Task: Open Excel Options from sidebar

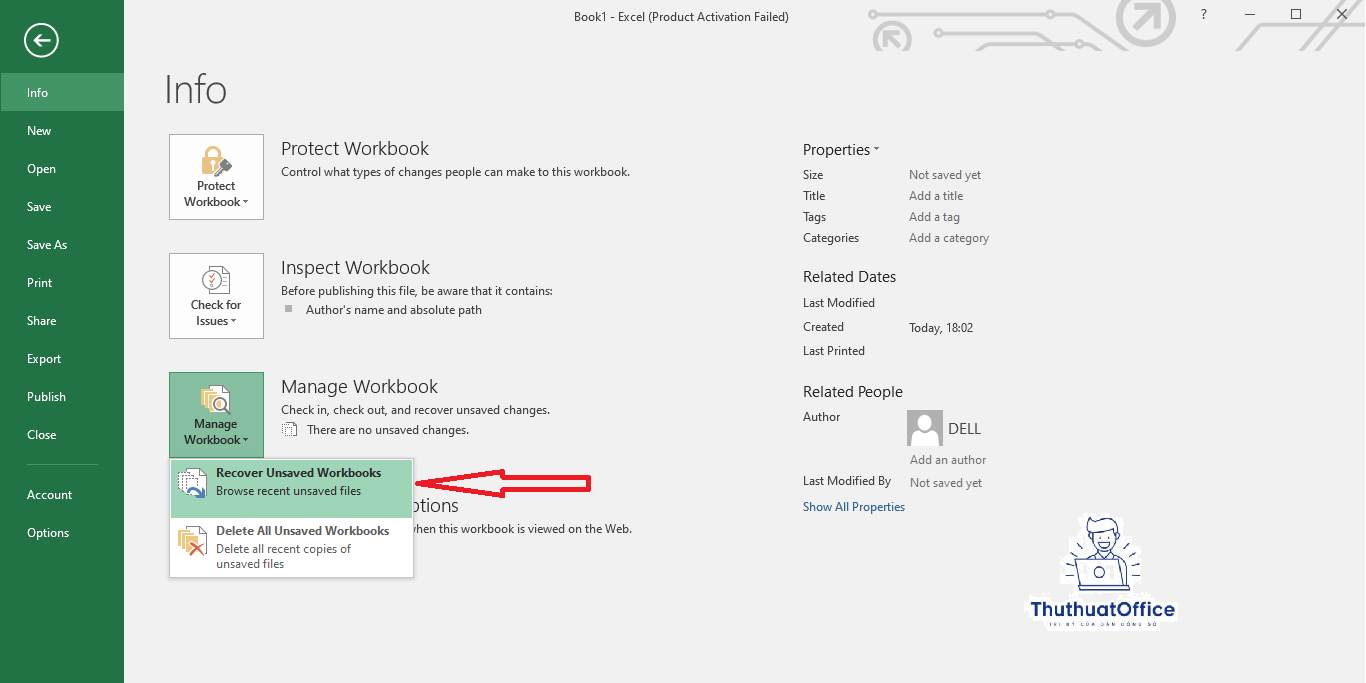Action: pyautogui.click(x=62, y=532)
